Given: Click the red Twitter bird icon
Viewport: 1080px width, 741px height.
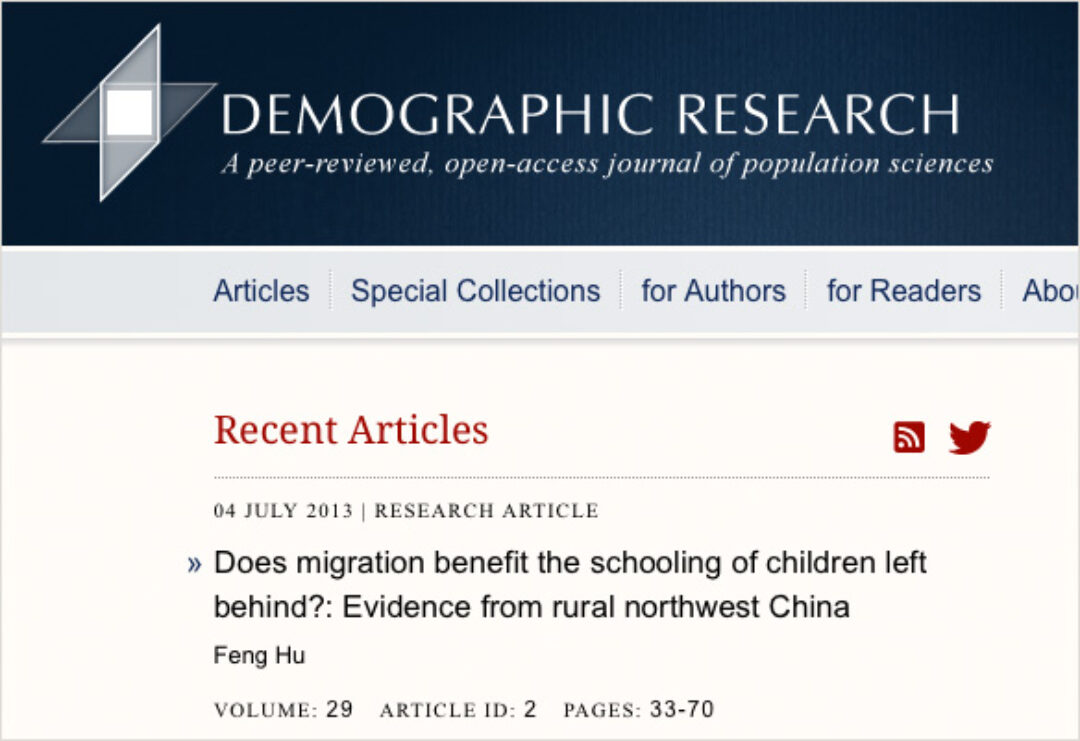Looking at the screenshot, I should pos(969,437).
